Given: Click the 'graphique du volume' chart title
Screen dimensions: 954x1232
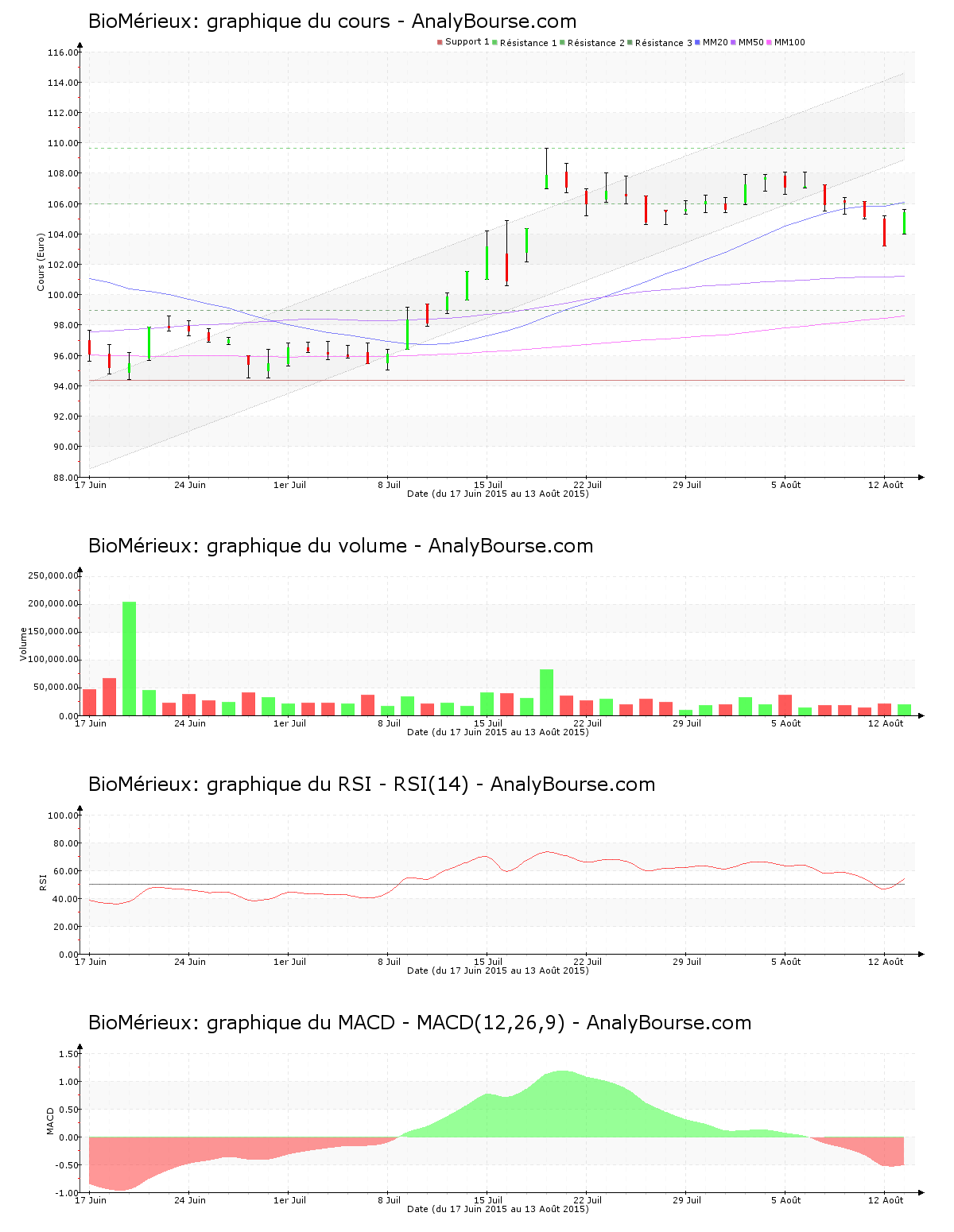Looking at the screenshot, I should coord(340,546).
